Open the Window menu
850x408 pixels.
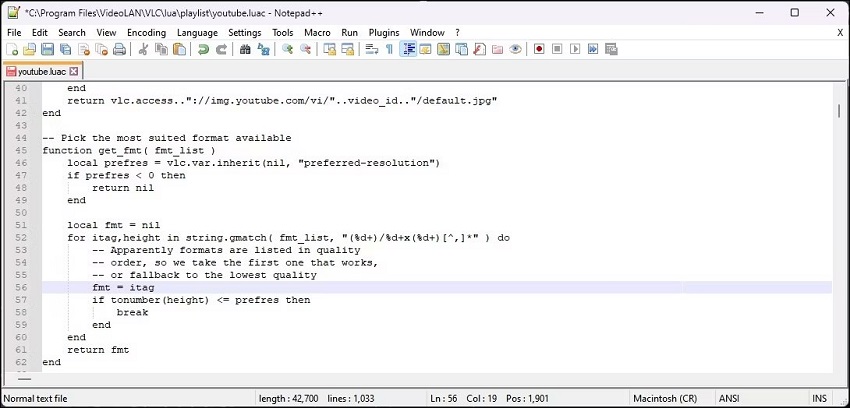(427, 33)
